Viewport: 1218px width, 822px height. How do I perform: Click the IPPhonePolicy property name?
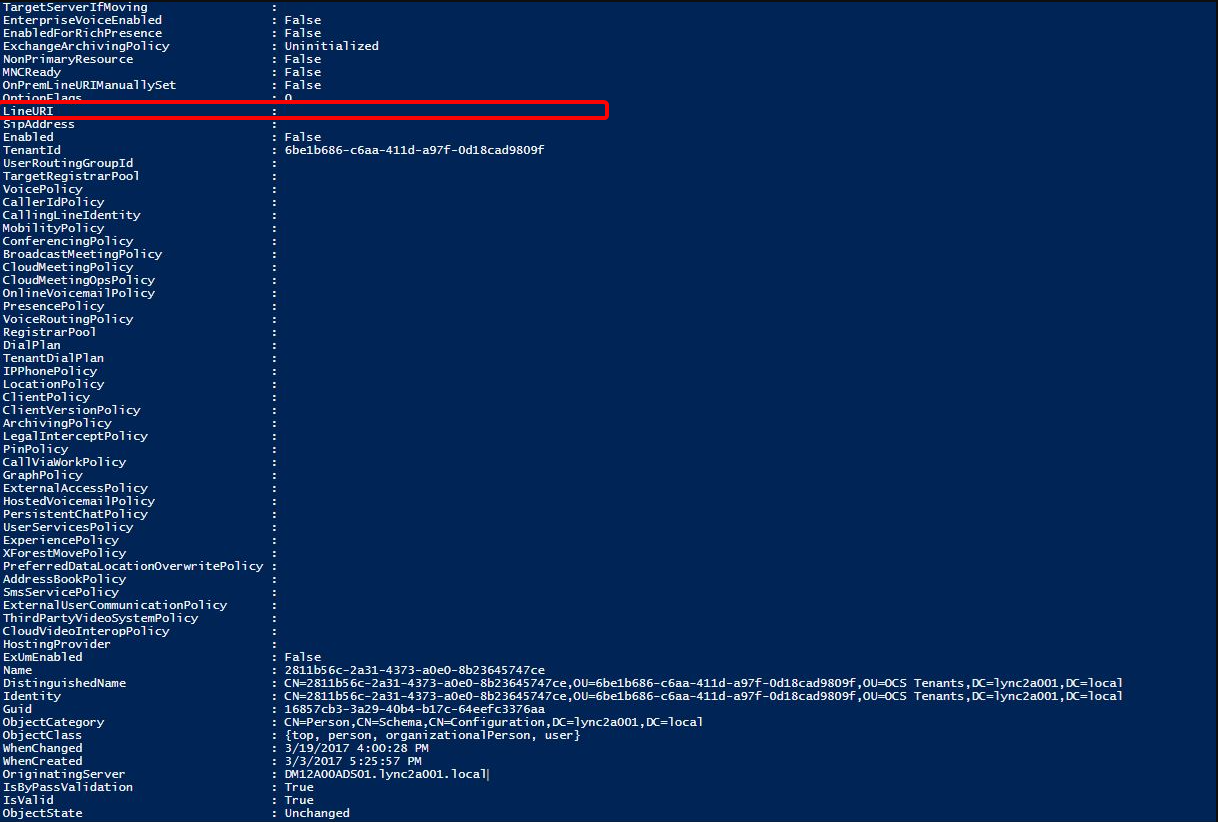point(49,371)
